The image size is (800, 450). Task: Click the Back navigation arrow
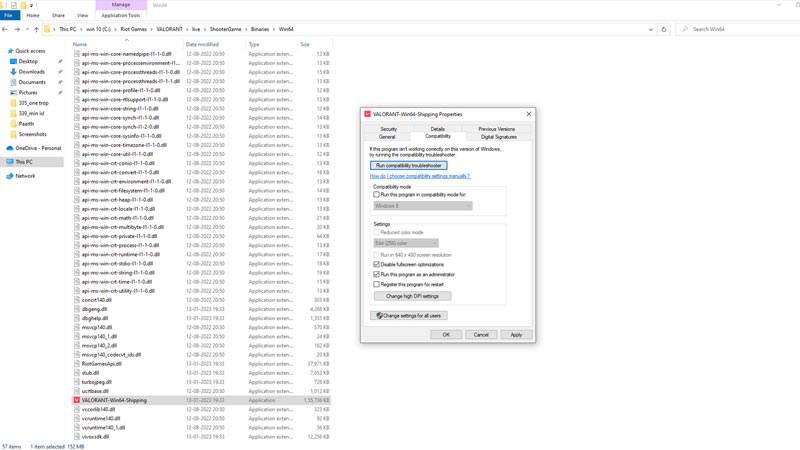coord(5,29)
